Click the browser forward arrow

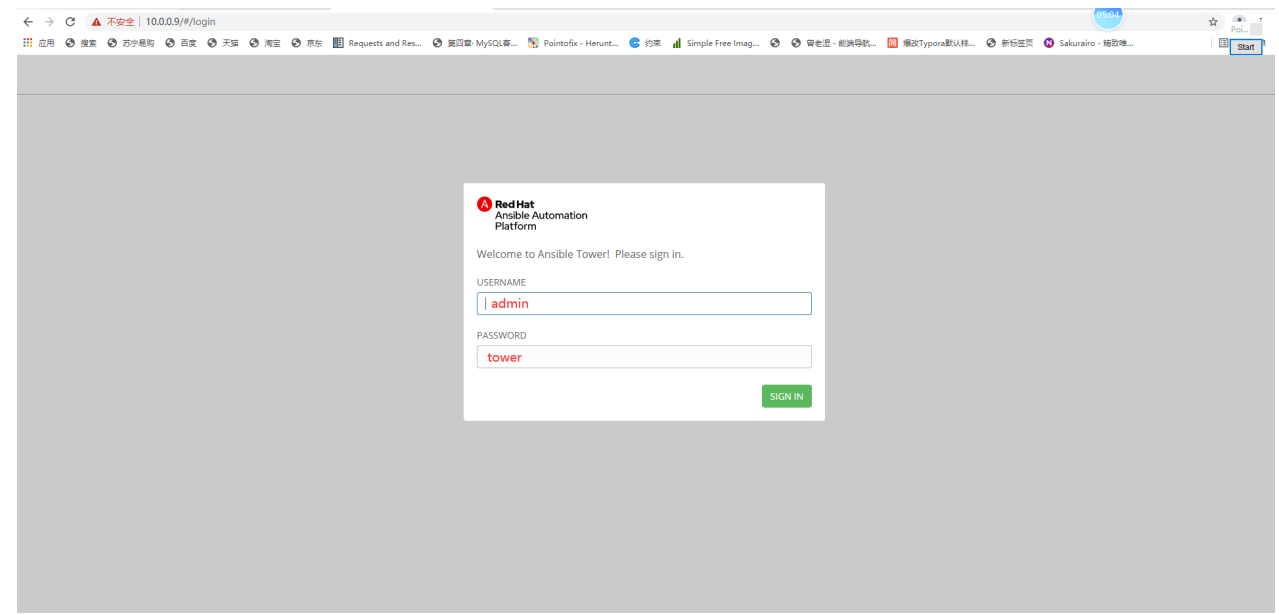pyautogui.click(x=49, y=21)
